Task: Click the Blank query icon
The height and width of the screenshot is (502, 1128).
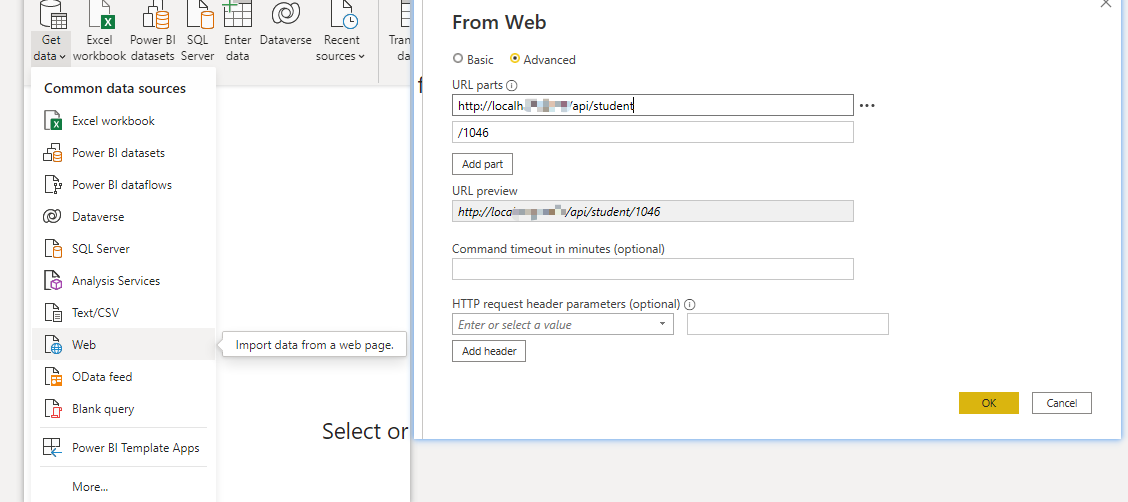Action: [x=53, y=409]
